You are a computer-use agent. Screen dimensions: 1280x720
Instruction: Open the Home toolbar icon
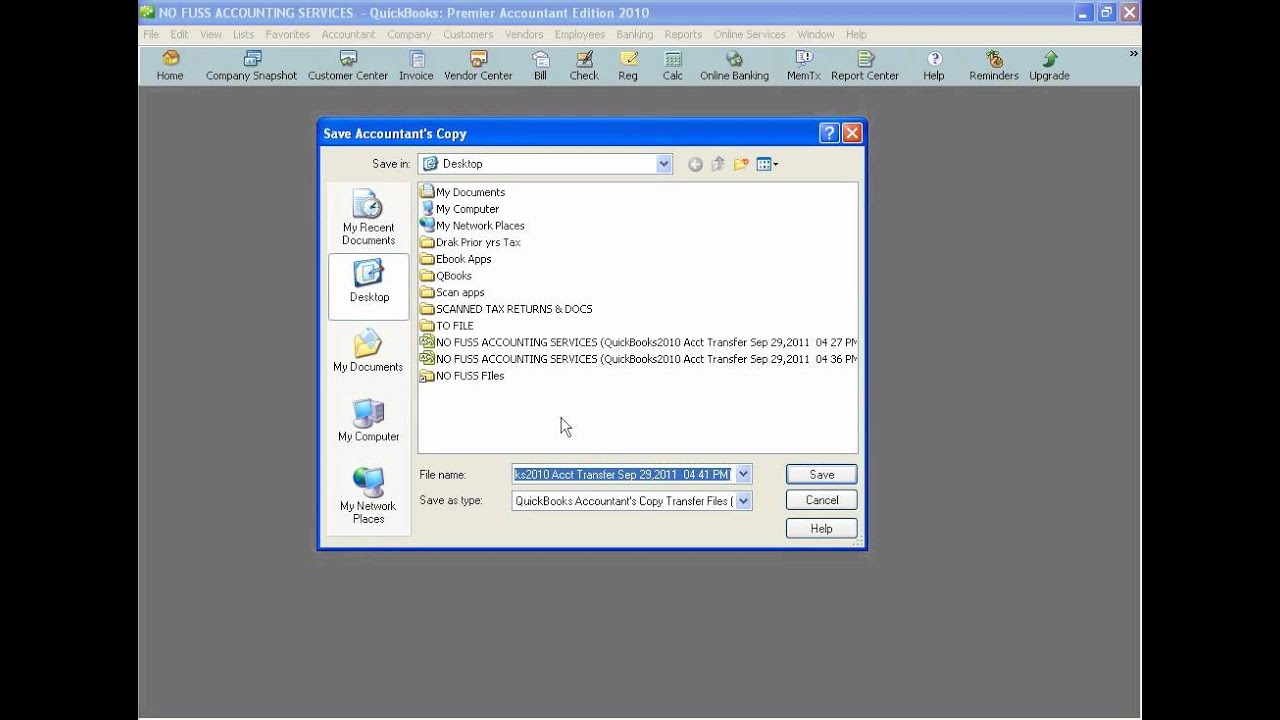pos(170,66)
